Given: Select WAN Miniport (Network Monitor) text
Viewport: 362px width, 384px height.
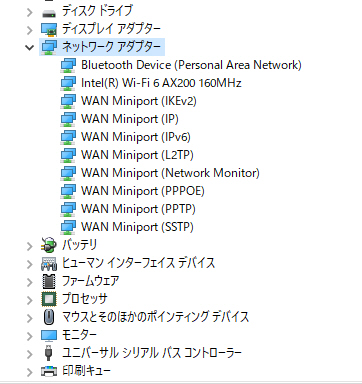Looking at the screenshot, I should pos(170,173).
